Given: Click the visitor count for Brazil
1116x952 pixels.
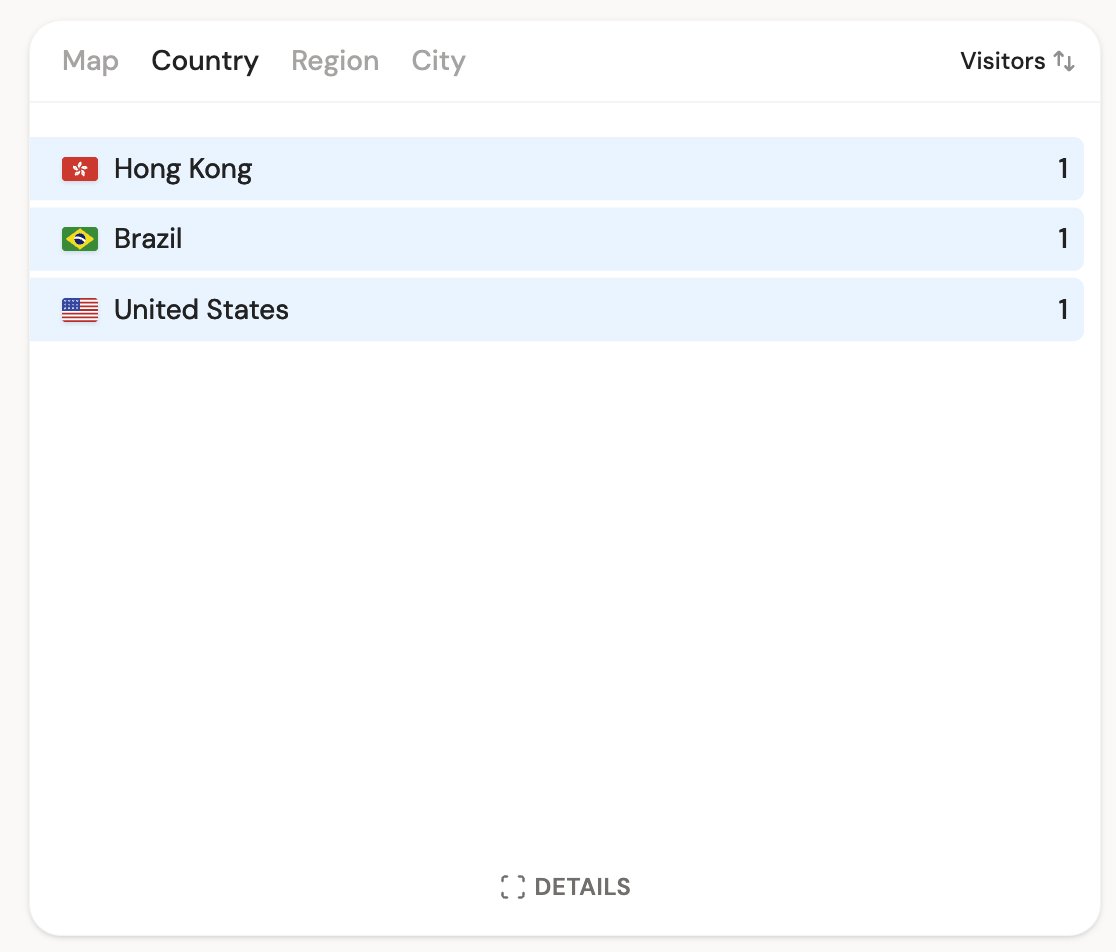Looking at the screenshot, I should pos(1063,238).
